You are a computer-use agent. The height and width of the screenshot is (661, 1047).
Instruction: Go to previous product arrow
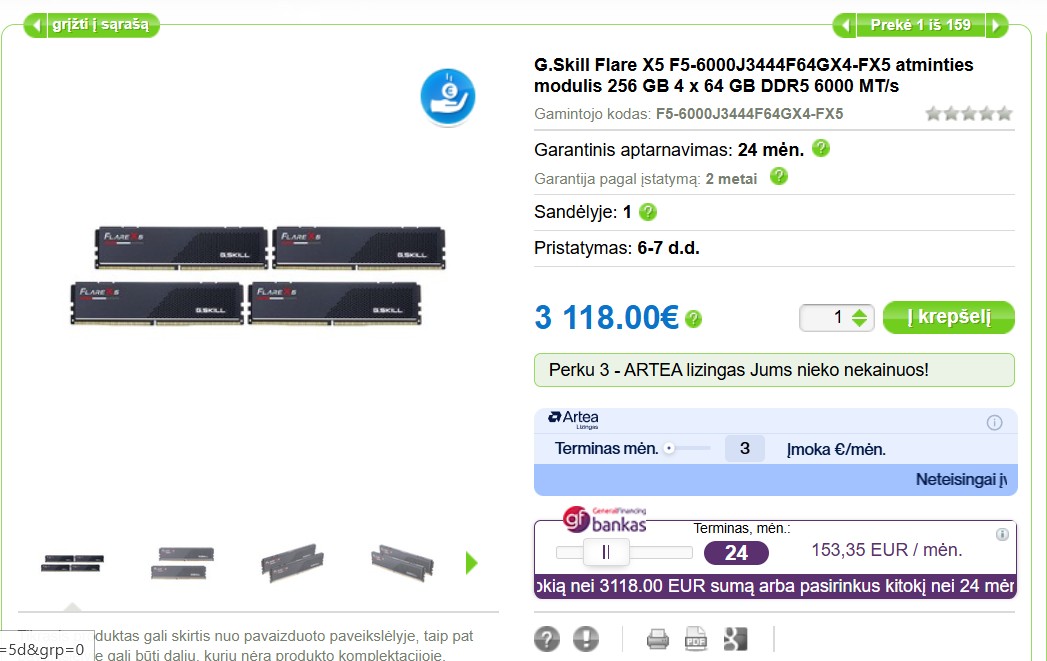[845, 25]
